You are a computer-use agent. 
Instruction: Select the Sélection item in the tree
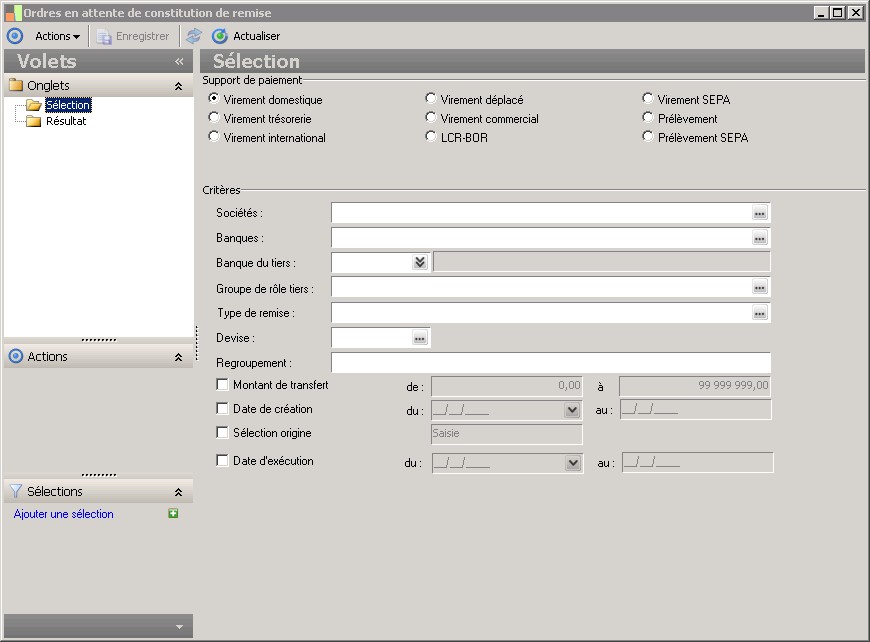coord(67,105)
